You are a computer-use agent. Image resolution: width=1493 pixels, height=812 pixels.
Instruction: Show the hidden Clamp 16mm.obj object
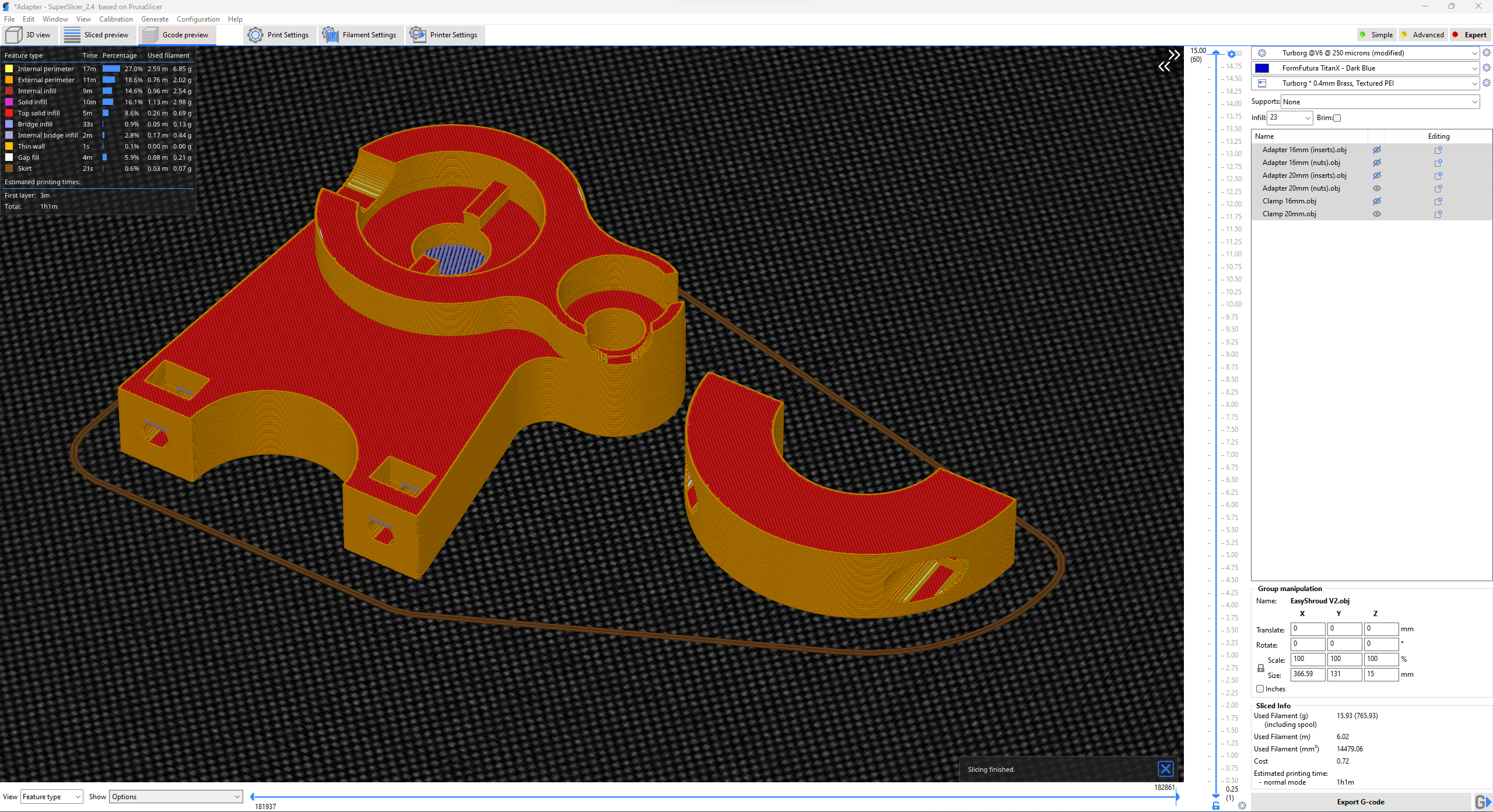coord(1376,201)
